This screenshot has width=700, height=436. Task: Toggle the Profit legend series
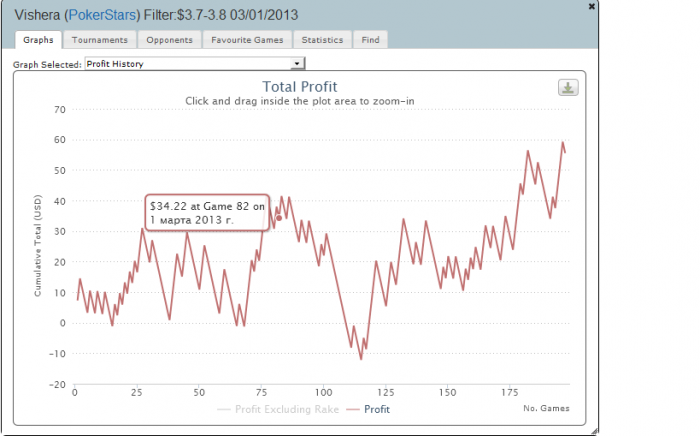(x=368, y=409)
